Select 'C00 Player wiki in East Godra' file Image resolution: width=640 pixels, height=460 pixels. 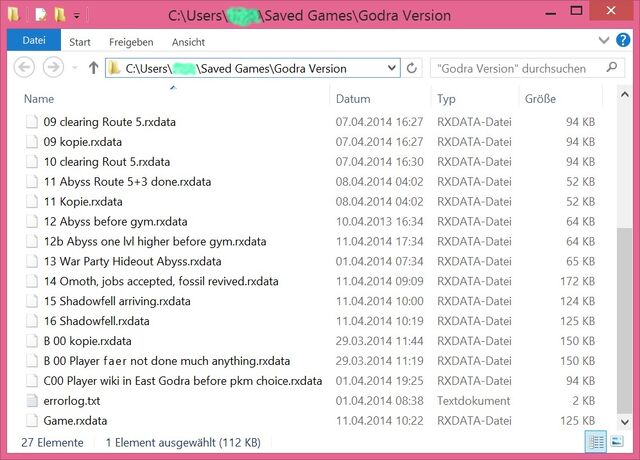pyautogui.click(x=182, y=381)
